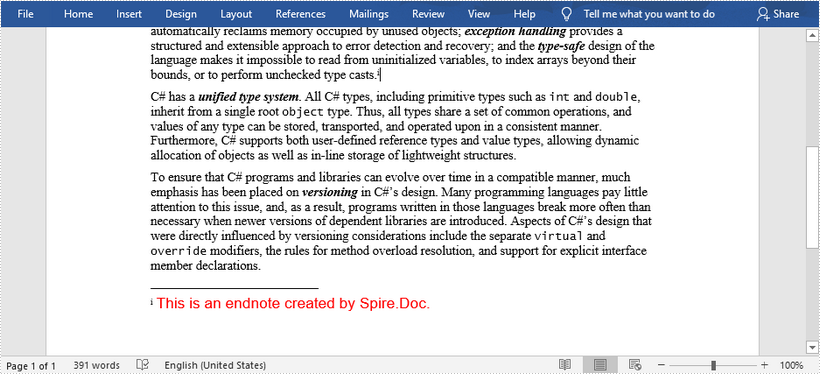The image size is (820, 374).
Task: Open the File tab
Action: tap(25, 14)
